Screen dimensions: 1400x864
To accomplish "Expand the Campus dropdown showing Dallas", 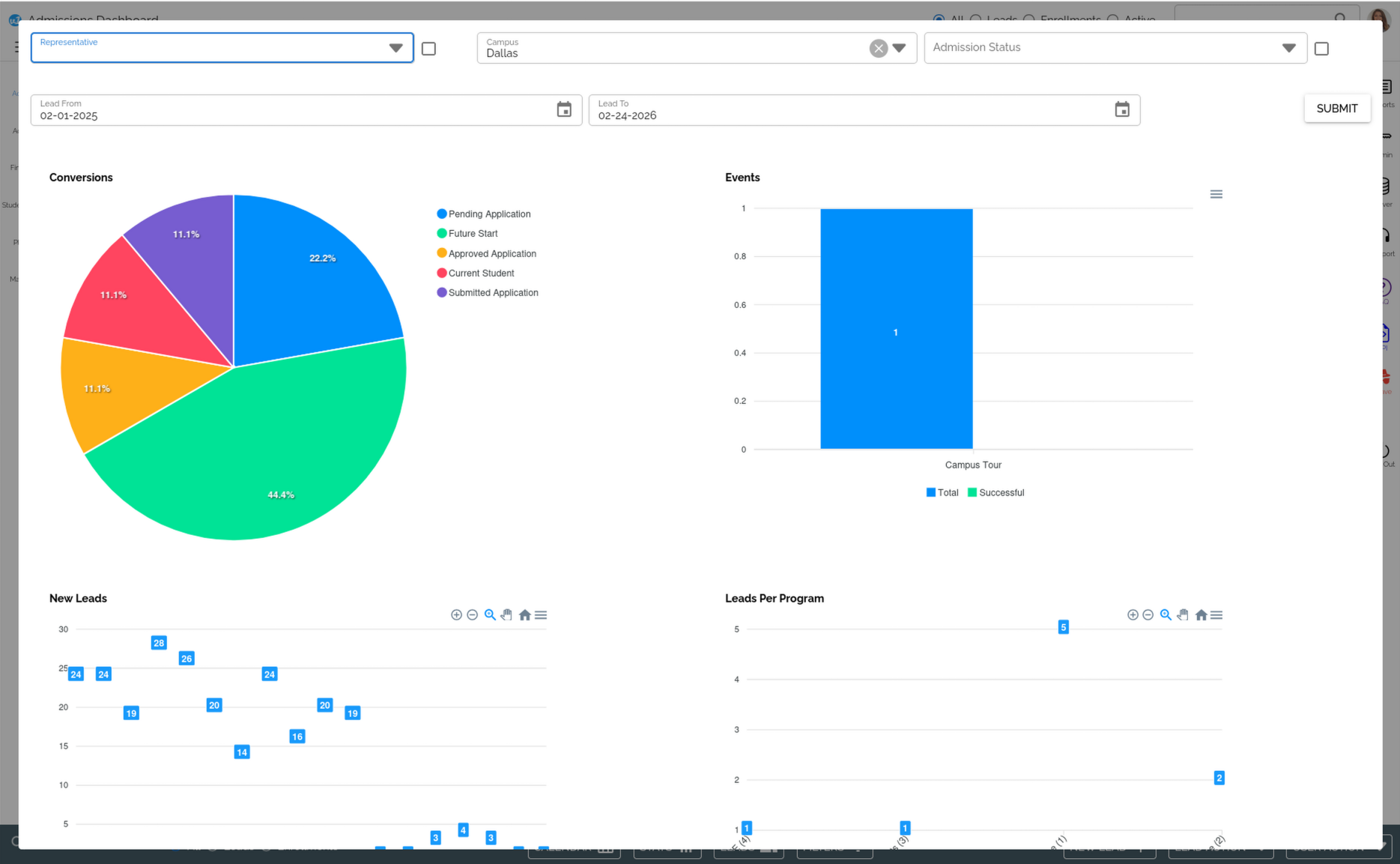I will click(x=899, y=47).
